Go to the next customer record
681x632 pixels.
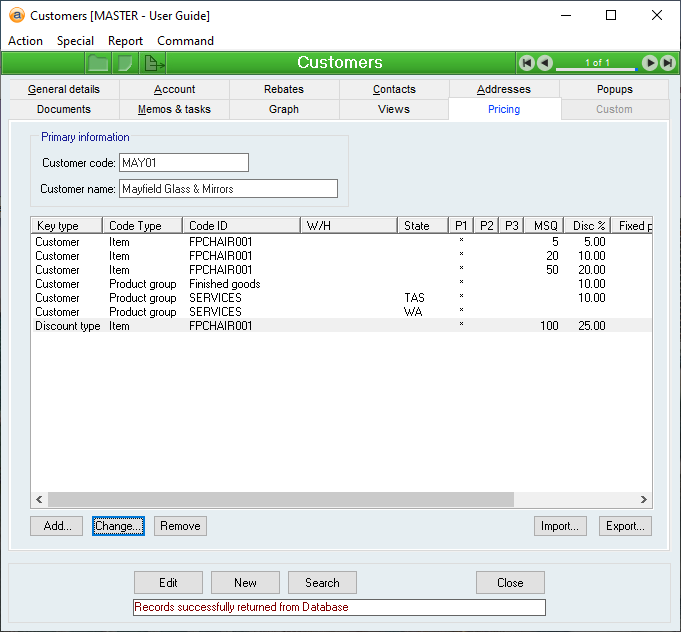[x=650, y=63]
